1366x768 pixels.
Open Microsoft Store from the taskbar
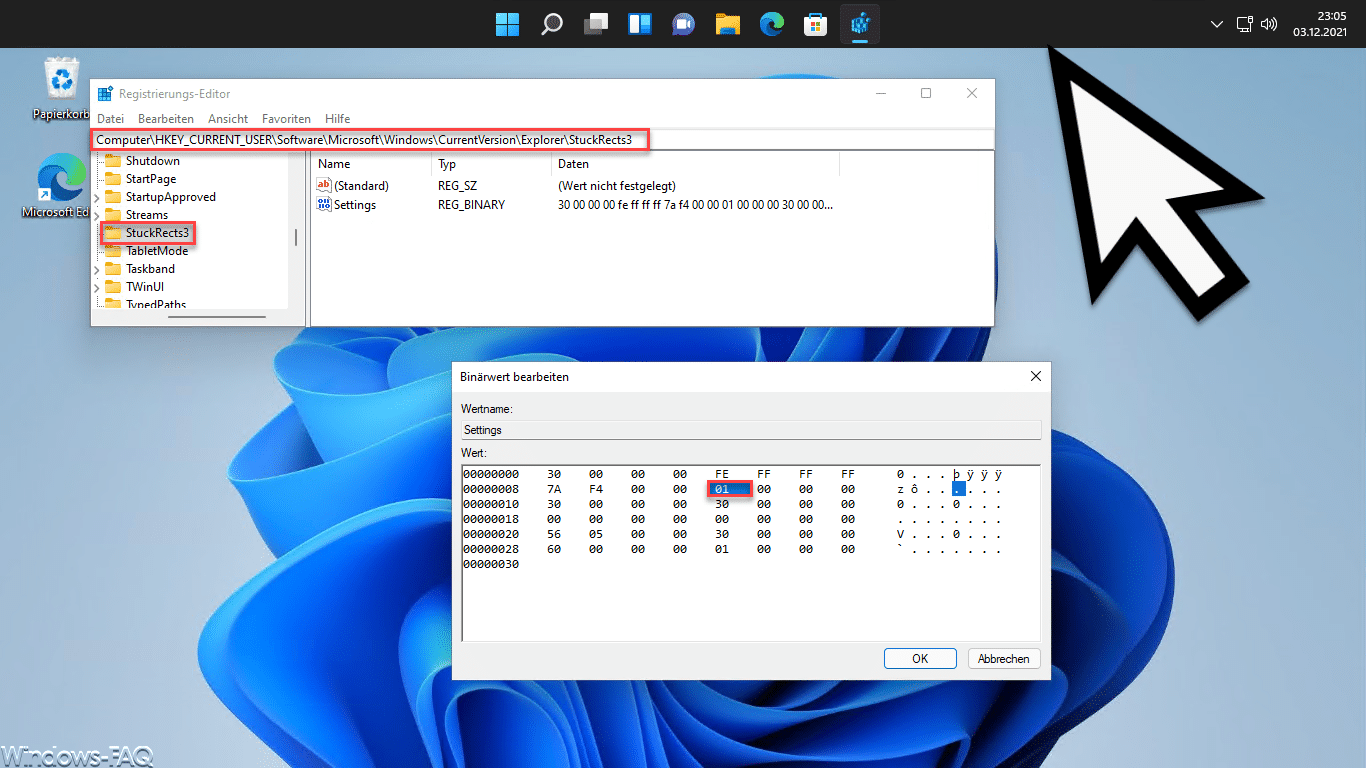pos(816,23)
